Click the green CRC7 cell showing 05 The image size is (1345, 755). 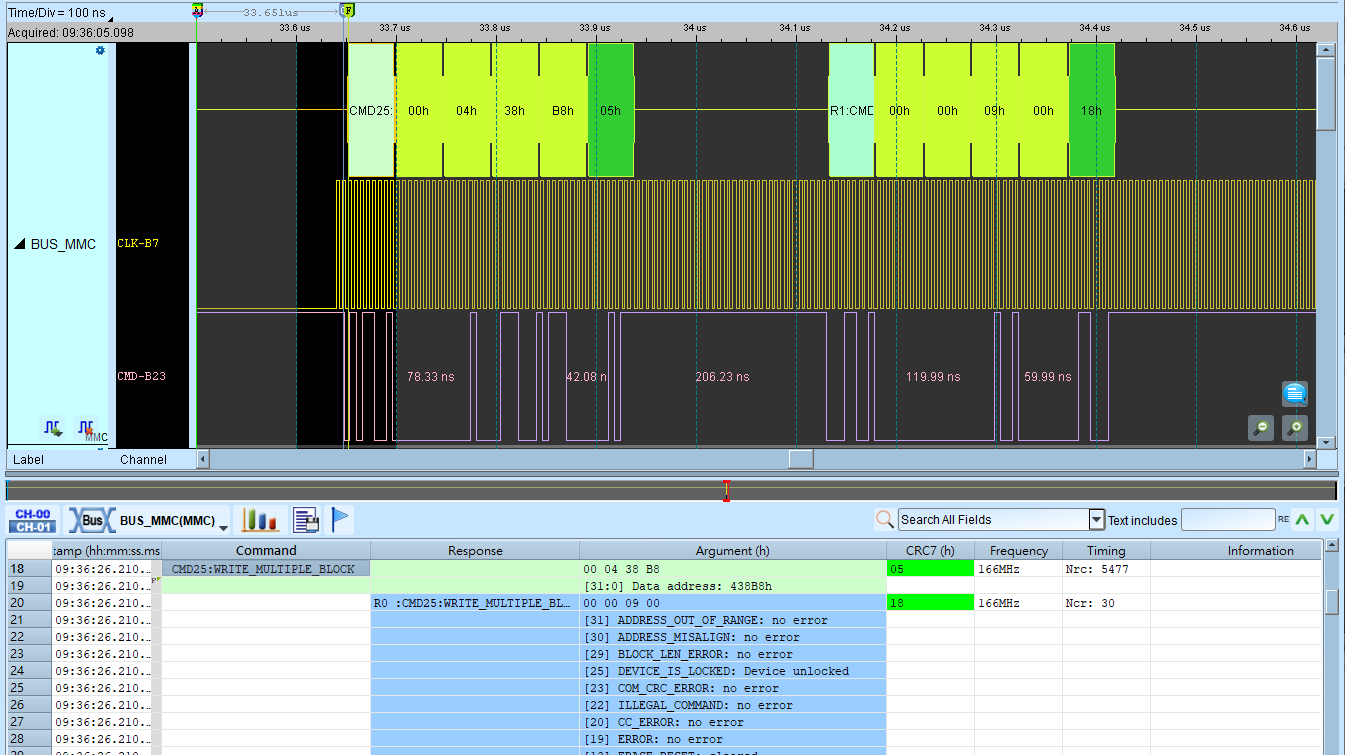(x=930, y=569)
